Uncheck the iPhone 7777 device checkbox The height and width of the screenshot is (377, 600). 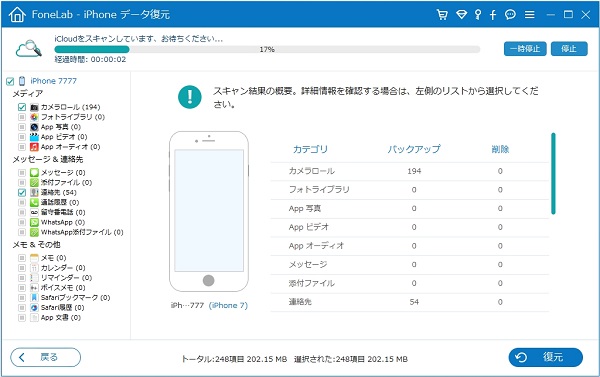(10, 81)
